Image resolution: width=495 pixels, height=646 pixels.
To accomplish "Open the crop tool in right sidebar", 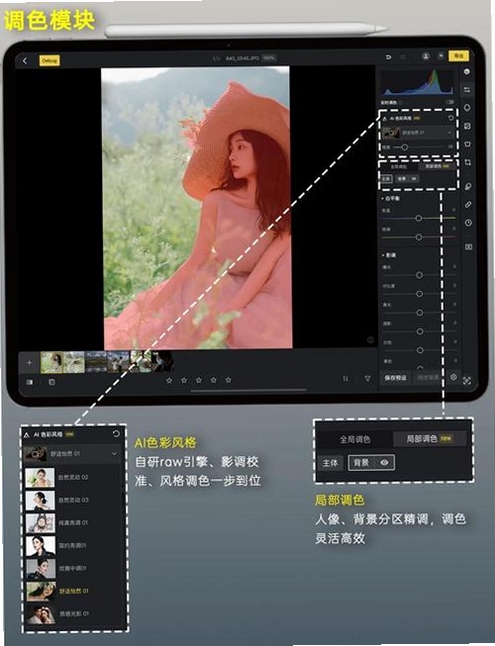I will click(x=467, y=162).
